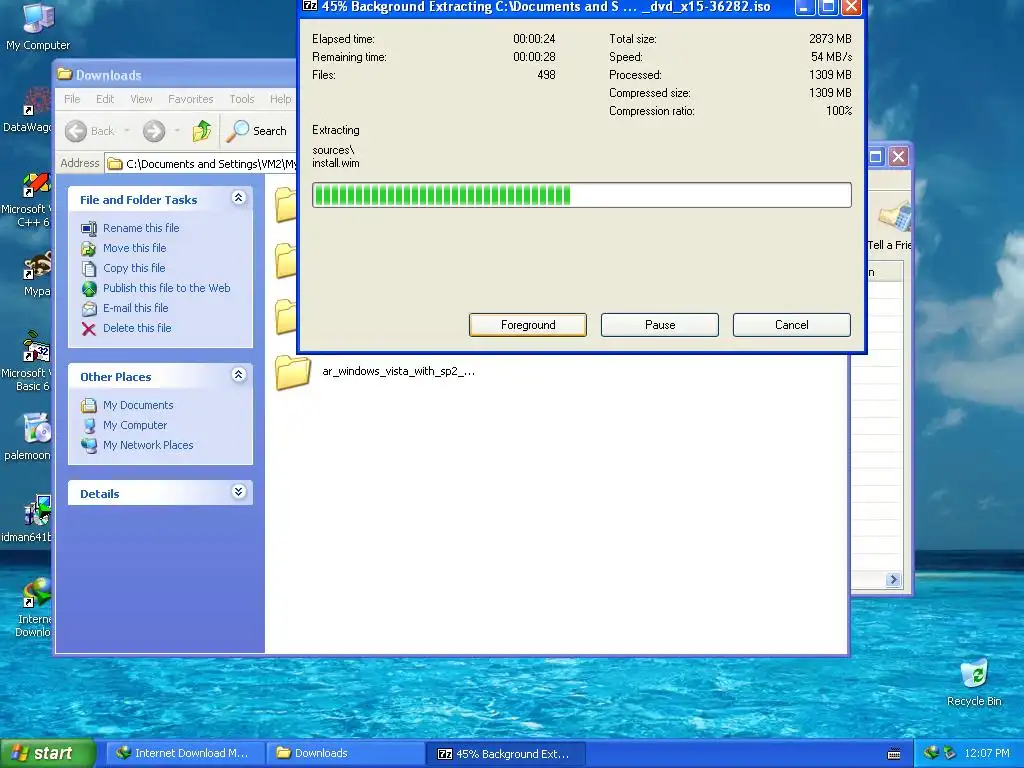Open the Favorites menu in the Downloads window

point(191,99)
